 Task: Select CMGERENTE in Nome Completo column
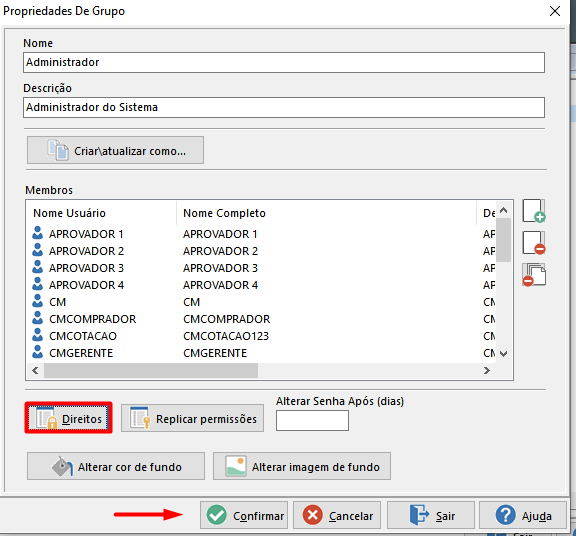(215, 353)
